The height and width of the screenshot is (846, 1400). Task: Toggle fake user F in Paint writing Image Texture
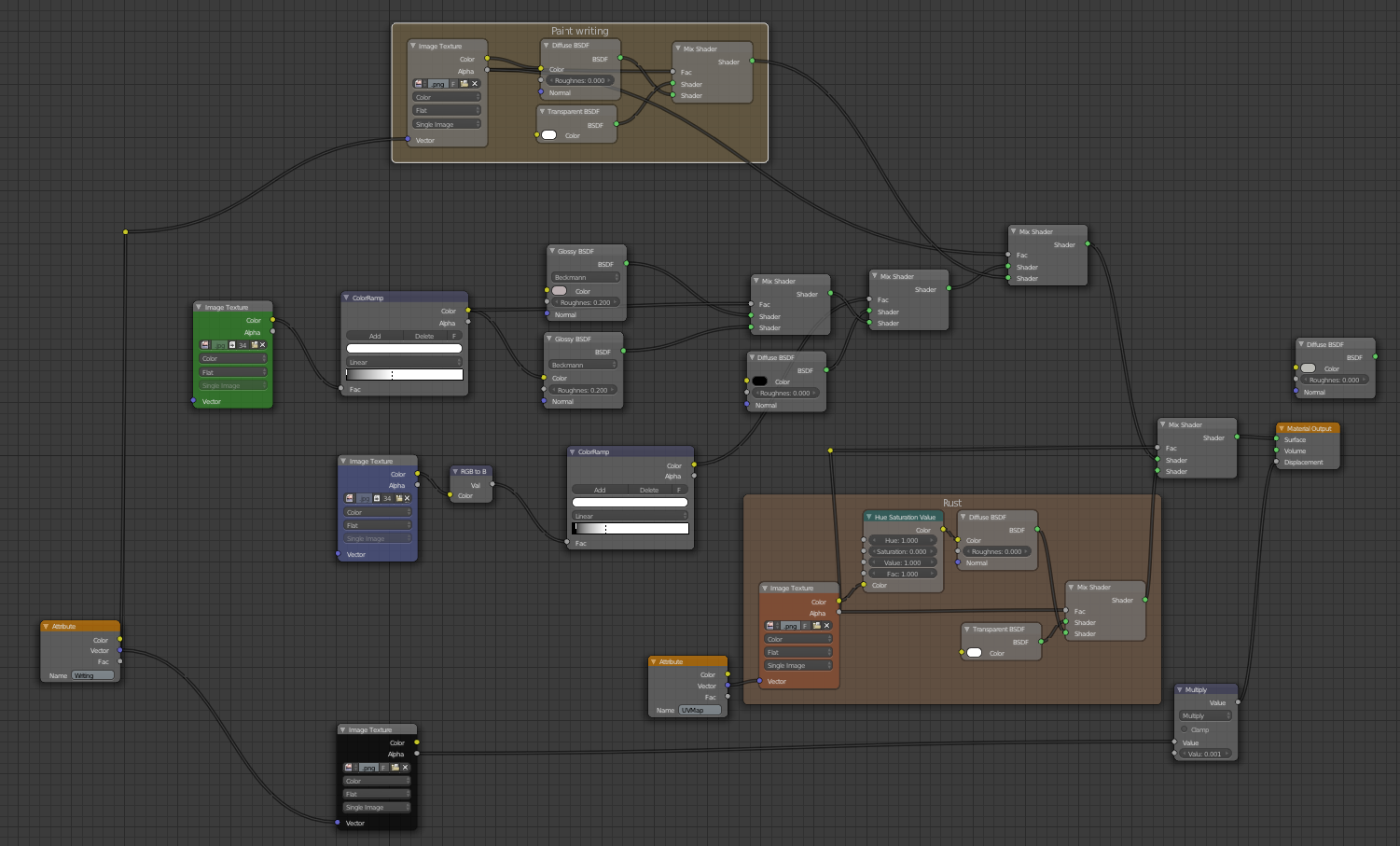click(453, 84)
